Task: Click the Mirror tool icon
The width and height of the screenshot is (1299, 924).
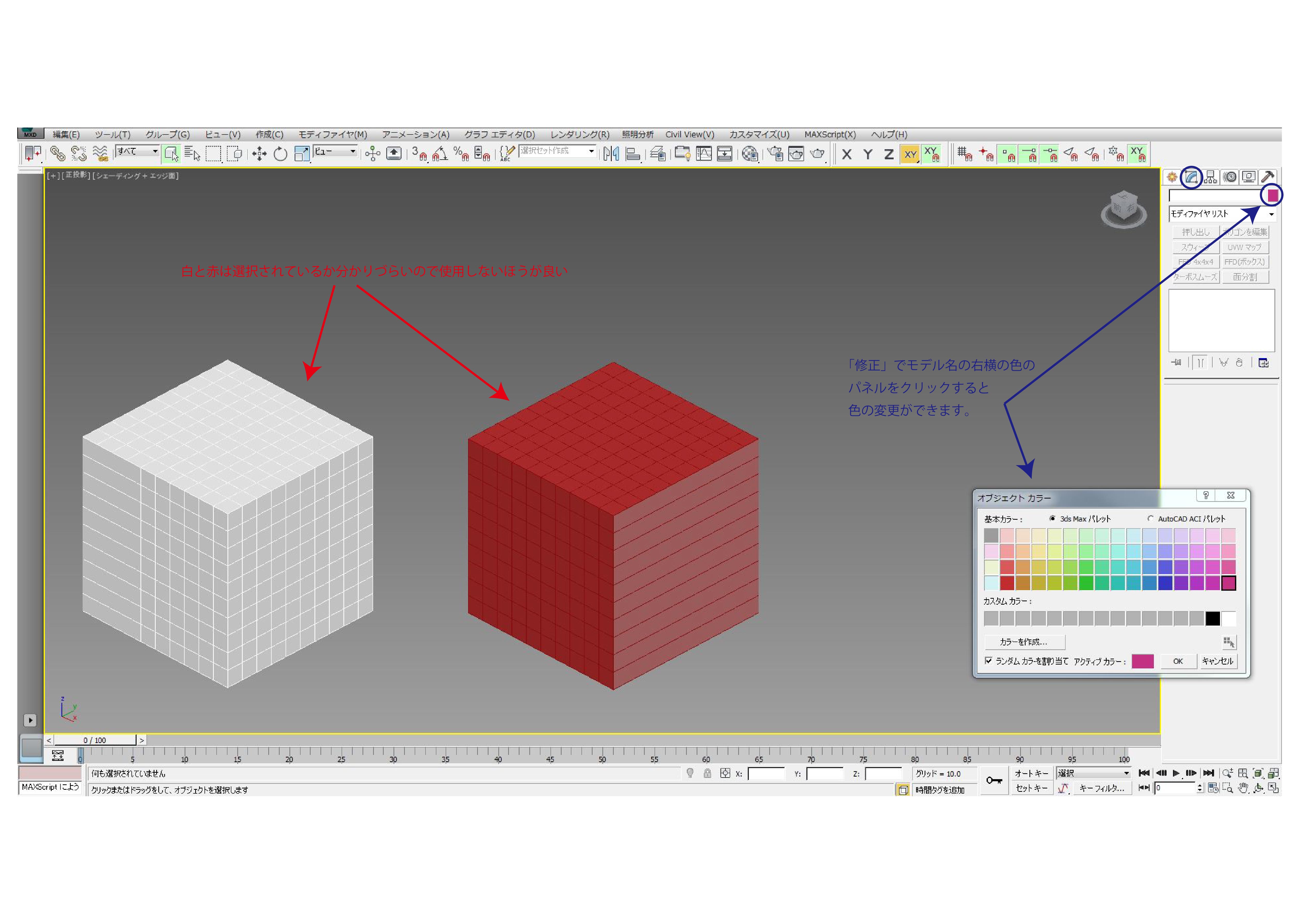Action: pos(611,154)
